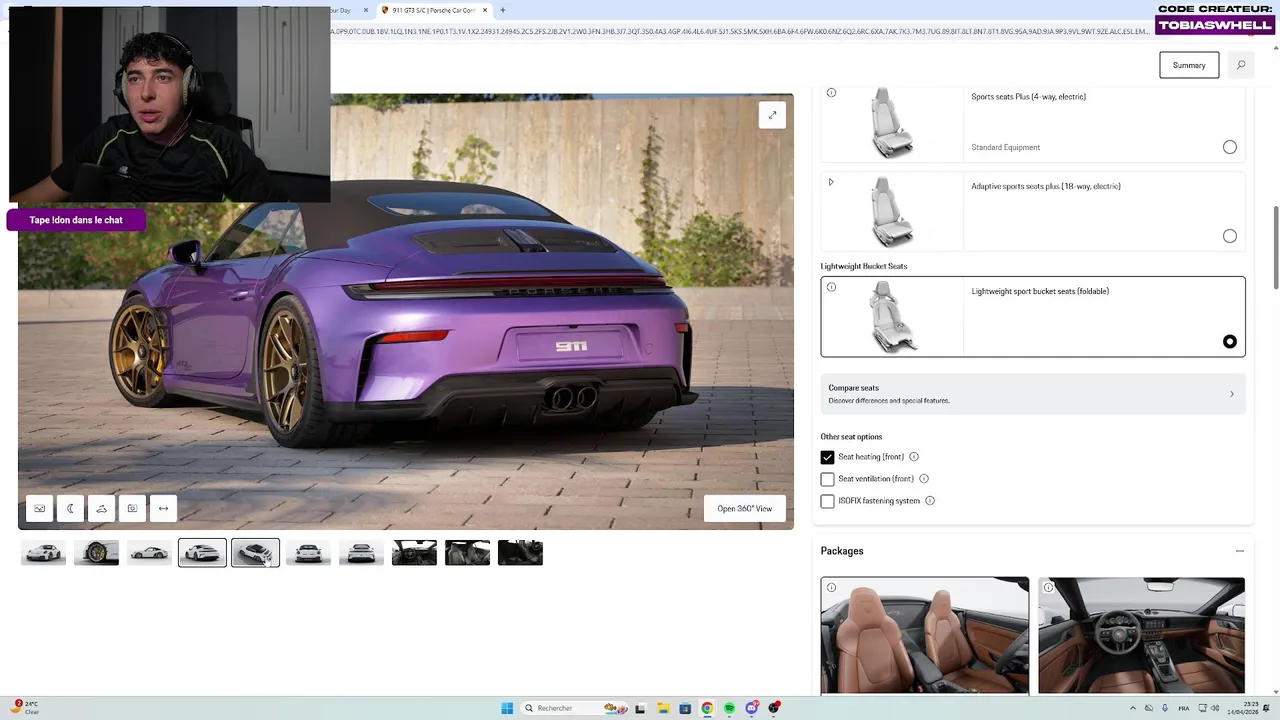Close the 911 GT3 S/C browser tab
This screenshot has width=1280, height=720.
pos(485,10)
